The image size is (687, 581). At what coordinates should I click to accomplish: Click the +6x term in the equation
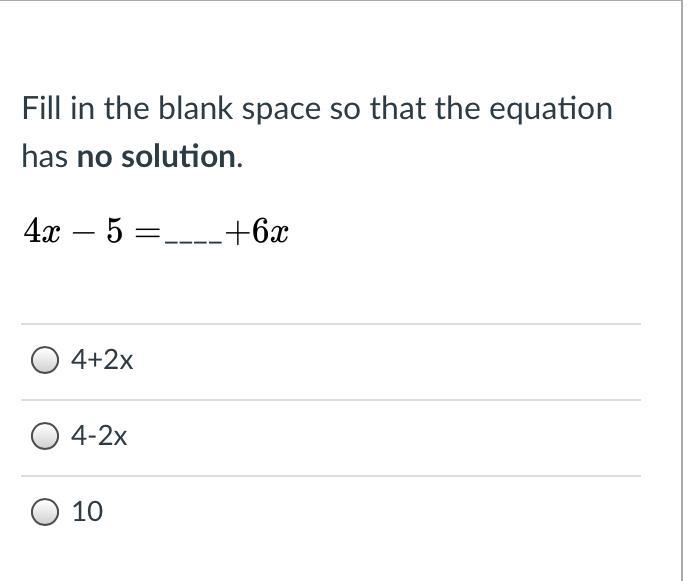257,231
